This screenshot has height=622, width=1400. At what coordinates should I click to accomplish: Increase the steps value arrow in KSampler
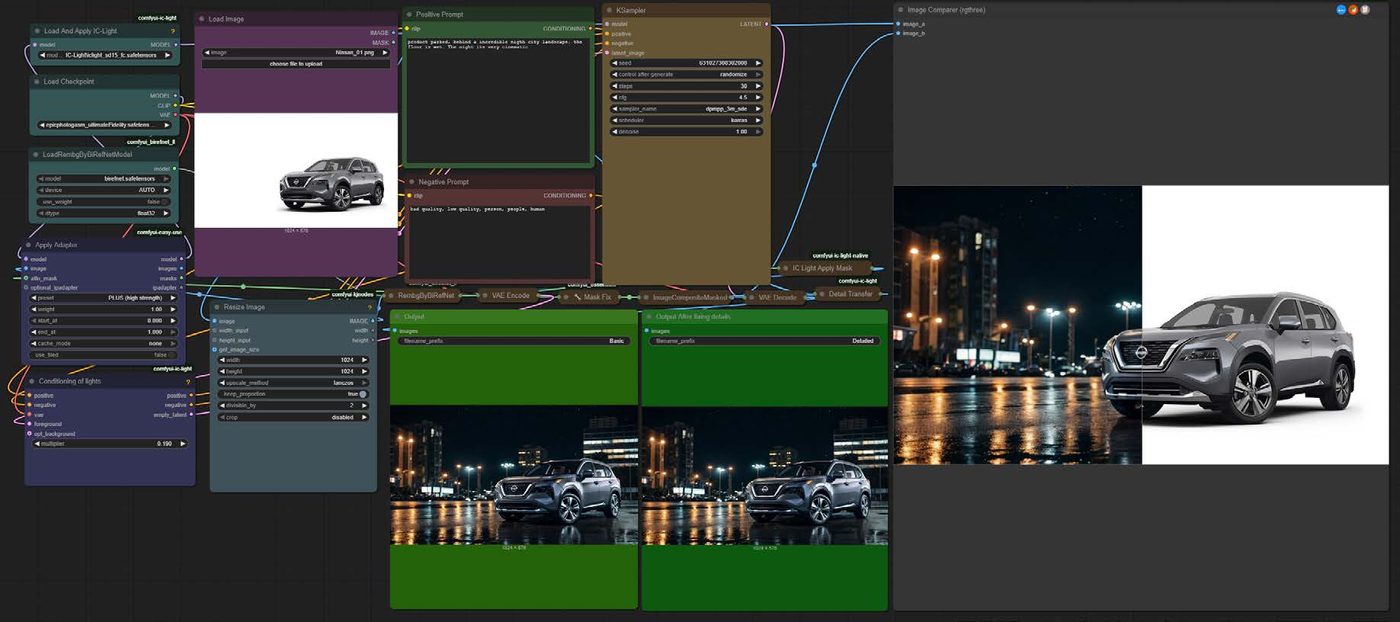[x=757, y=86]
